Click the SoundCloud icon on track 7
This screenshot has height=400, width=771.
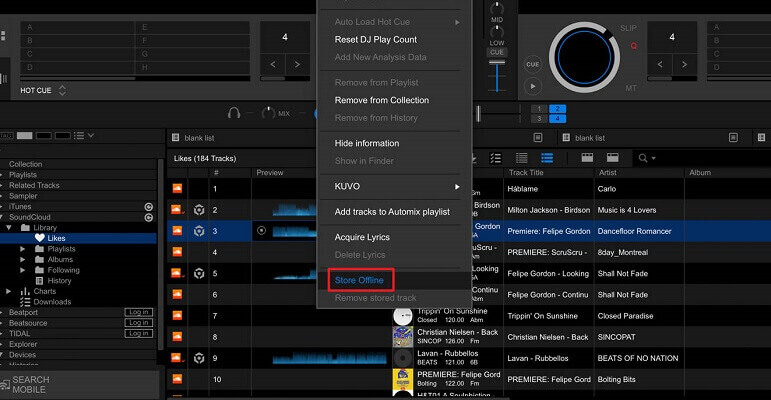pyautogui.click(x=177, y=315)
